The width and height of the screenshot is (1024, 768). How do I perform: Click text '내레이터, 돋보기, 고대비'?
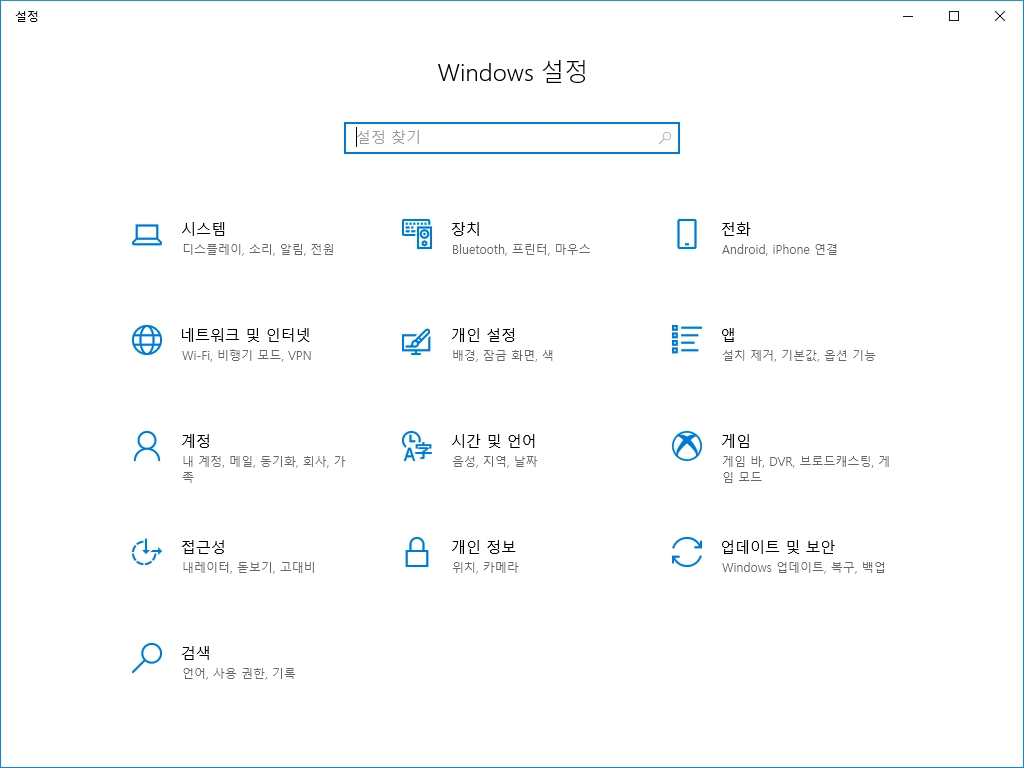coord(249,566)
